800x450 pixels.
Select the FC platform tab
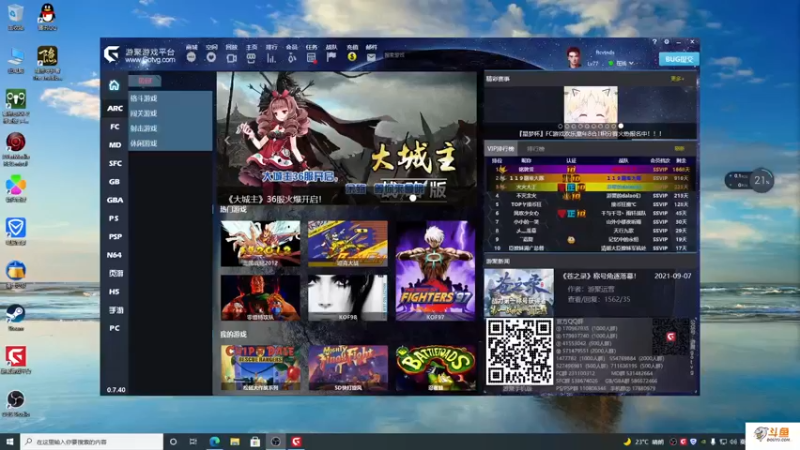pos(114,127)
